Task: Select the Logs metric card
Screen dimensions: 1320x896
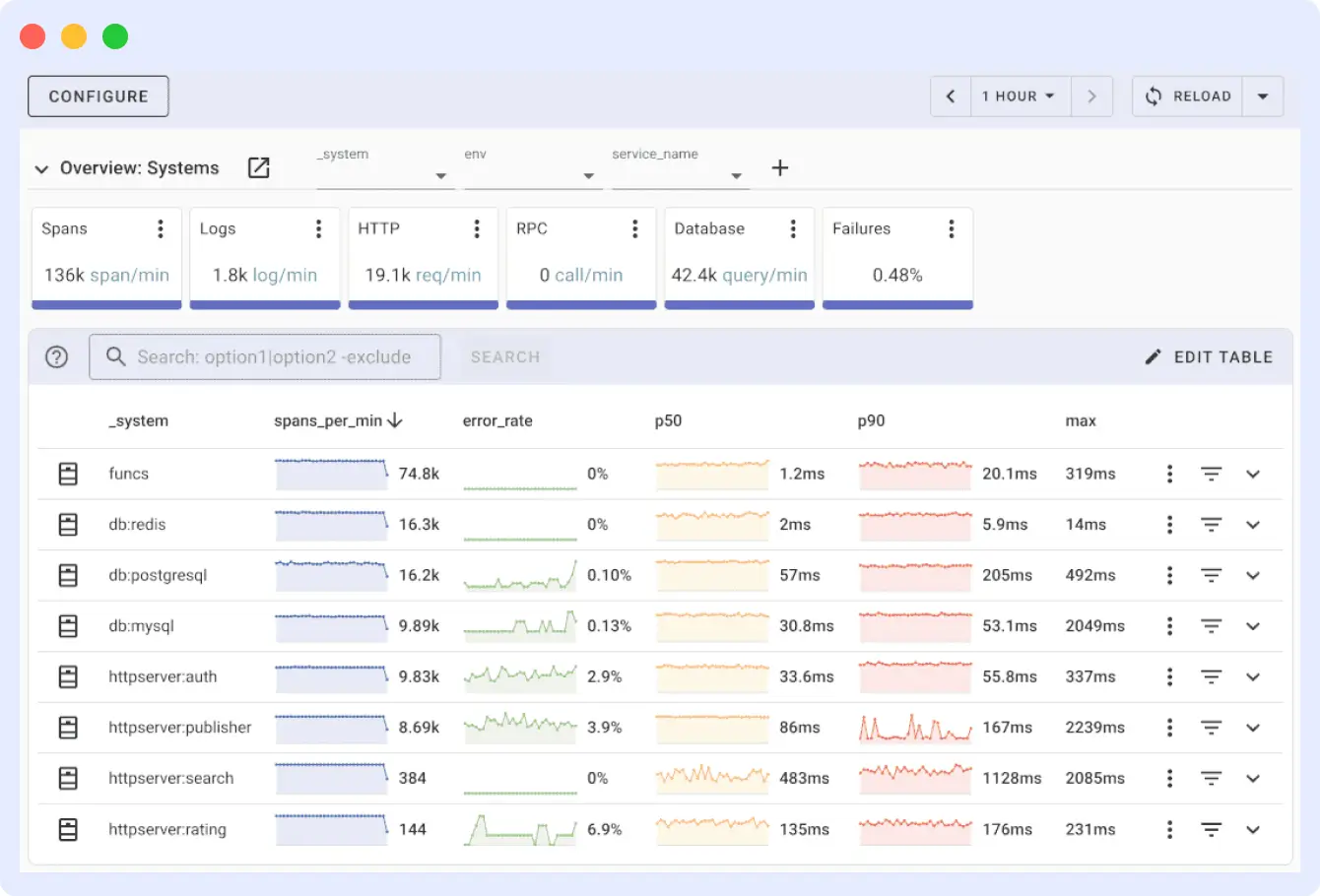Action: tap(265, 258)
